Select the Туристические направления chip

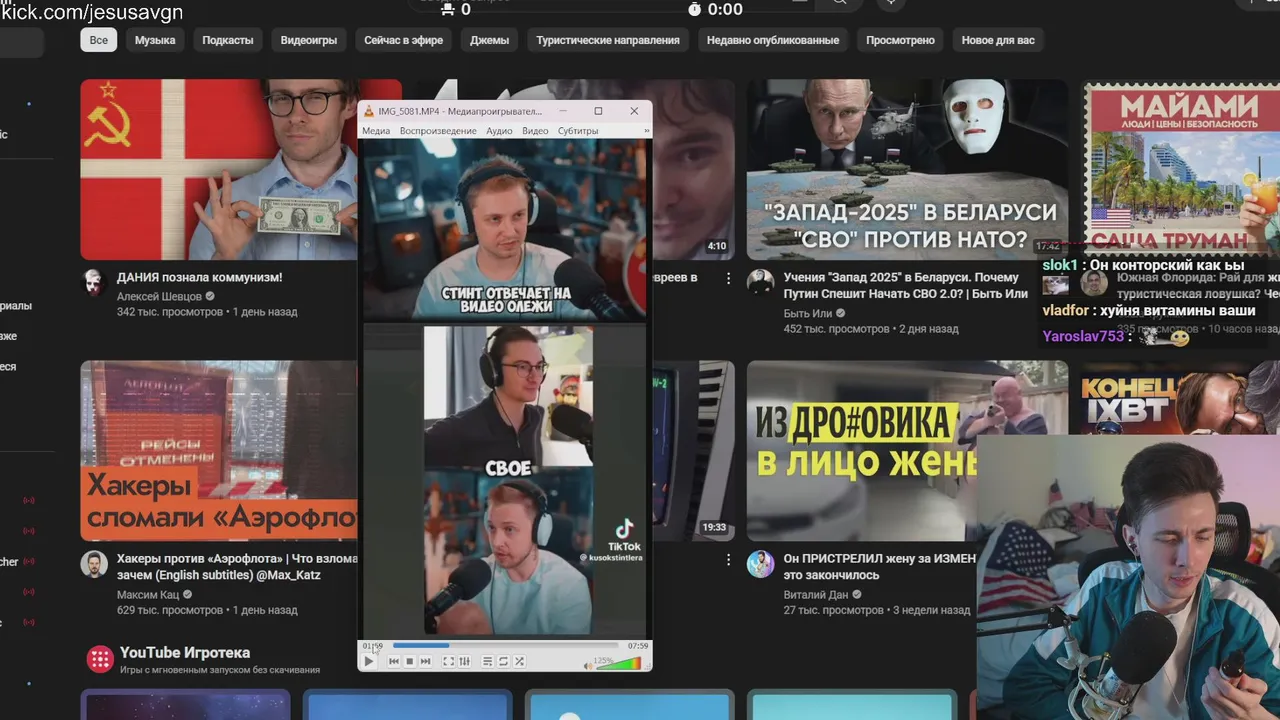(608, 40)
